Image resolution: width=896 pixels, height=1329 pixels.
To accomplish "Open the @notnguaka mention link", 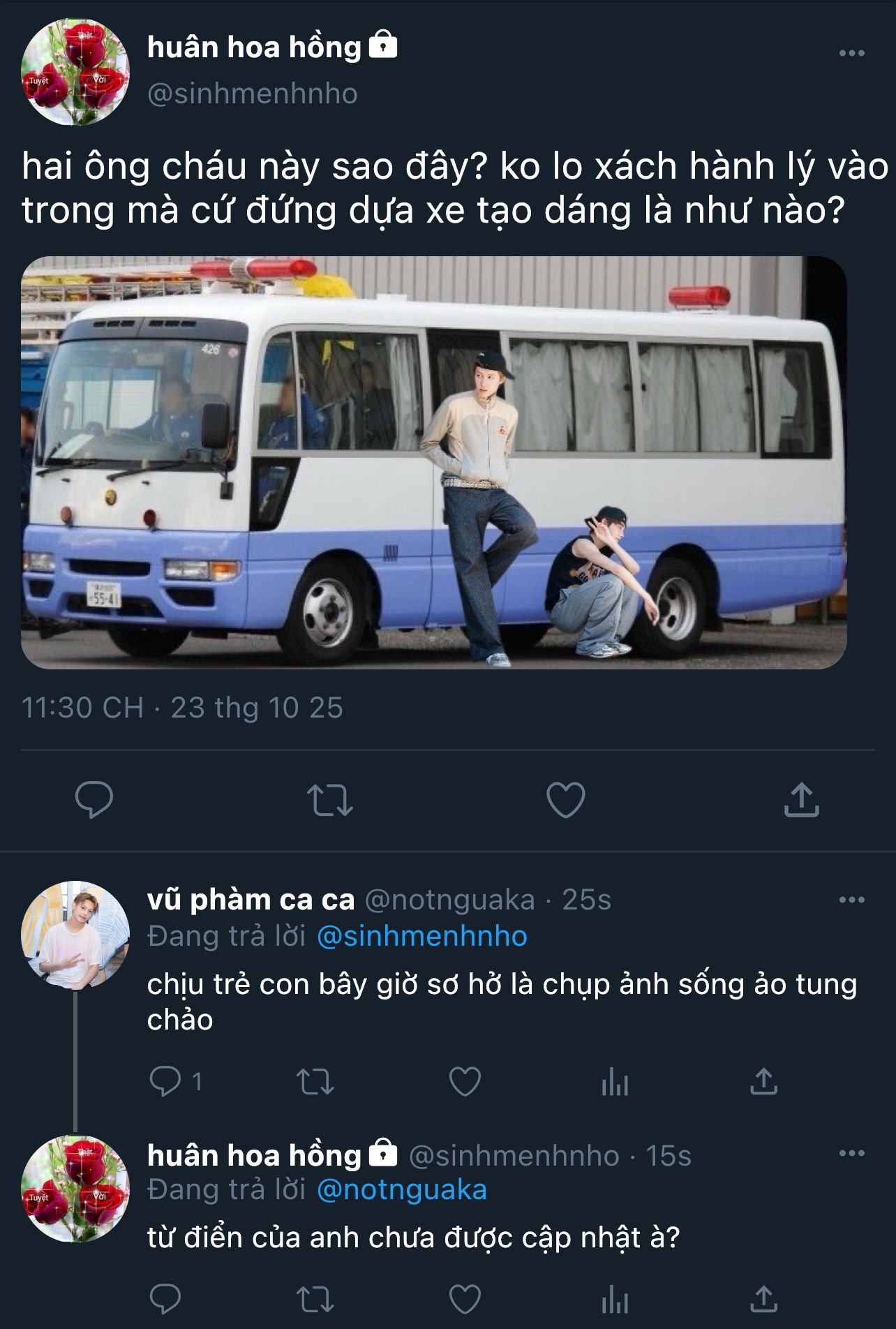I will coord(402,1189).
